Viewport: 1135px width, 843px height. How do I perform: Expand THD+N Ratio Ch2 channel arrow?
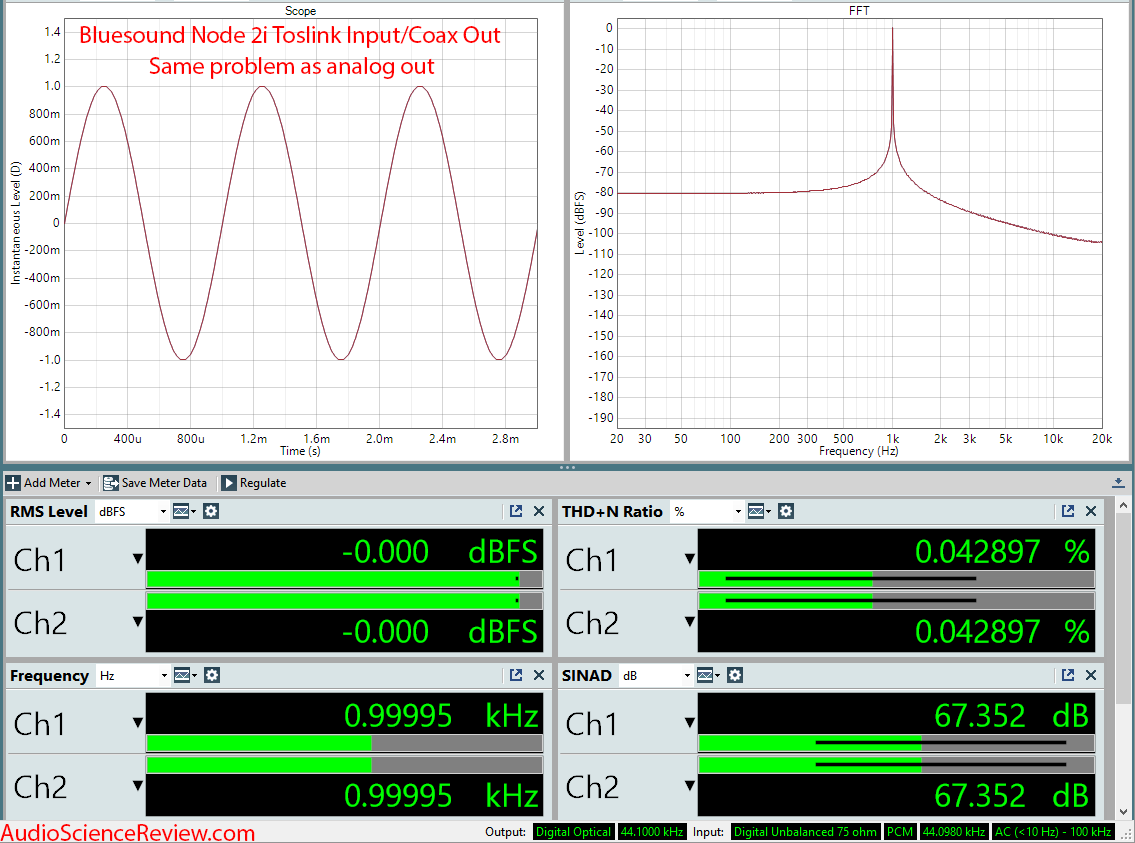pos(689,622)
